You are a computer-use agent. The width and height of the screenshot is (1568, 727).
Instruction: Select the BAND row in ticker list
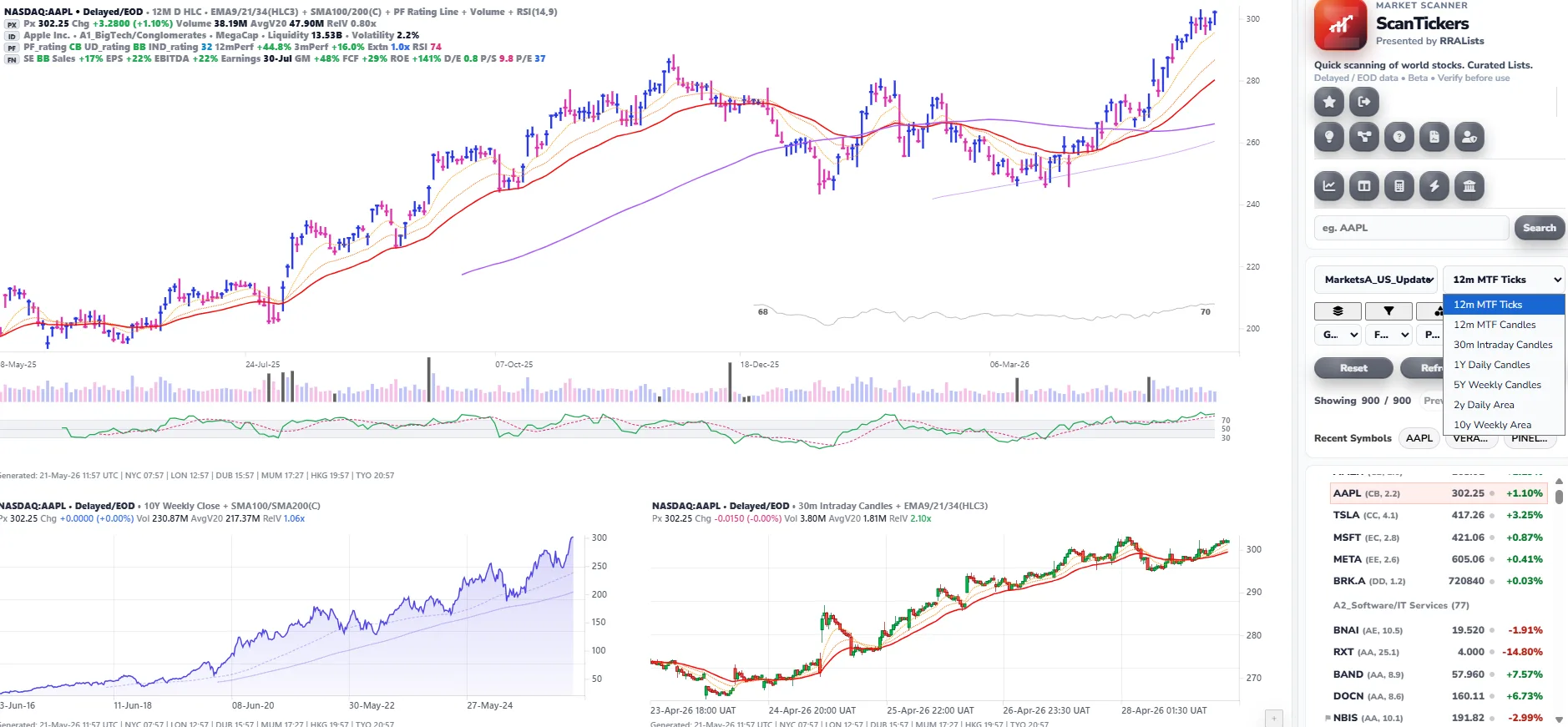(x=1439, y=674)
